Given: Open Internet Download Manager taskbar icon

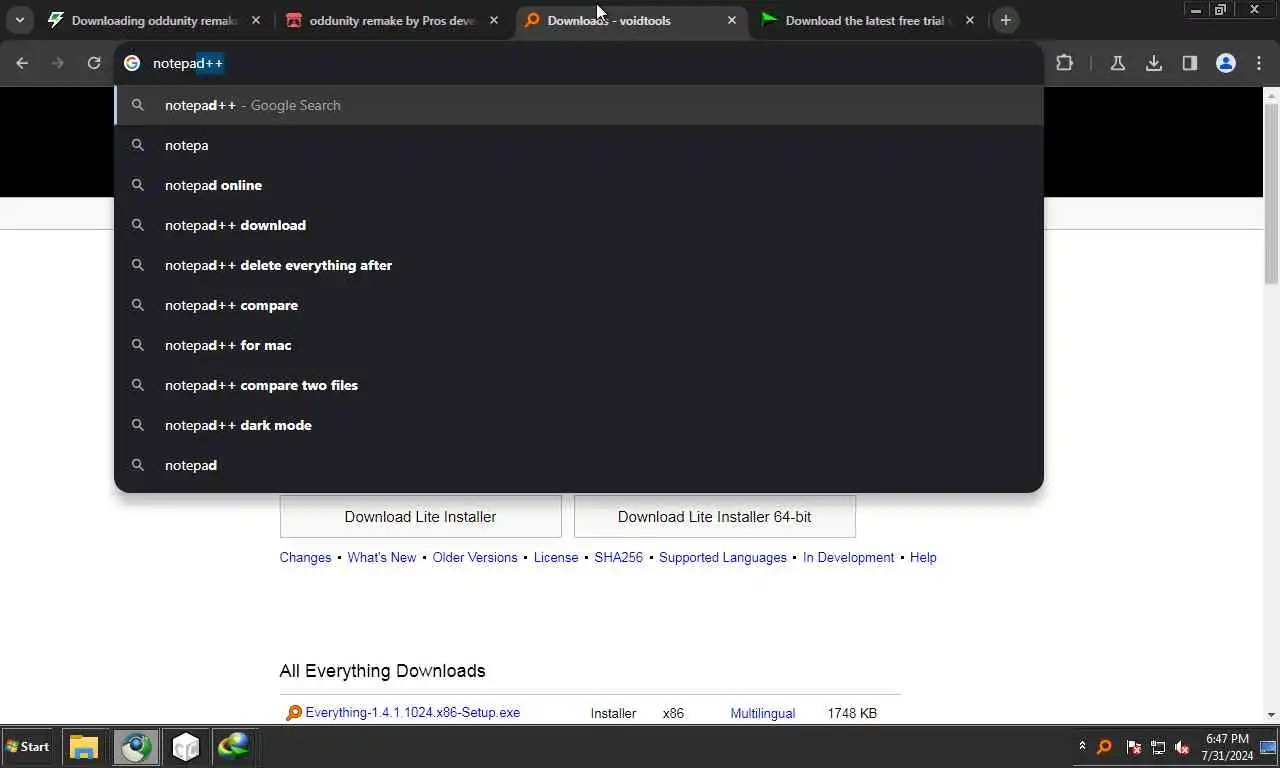Looking at the screenshot, I should tap(234, 747).
